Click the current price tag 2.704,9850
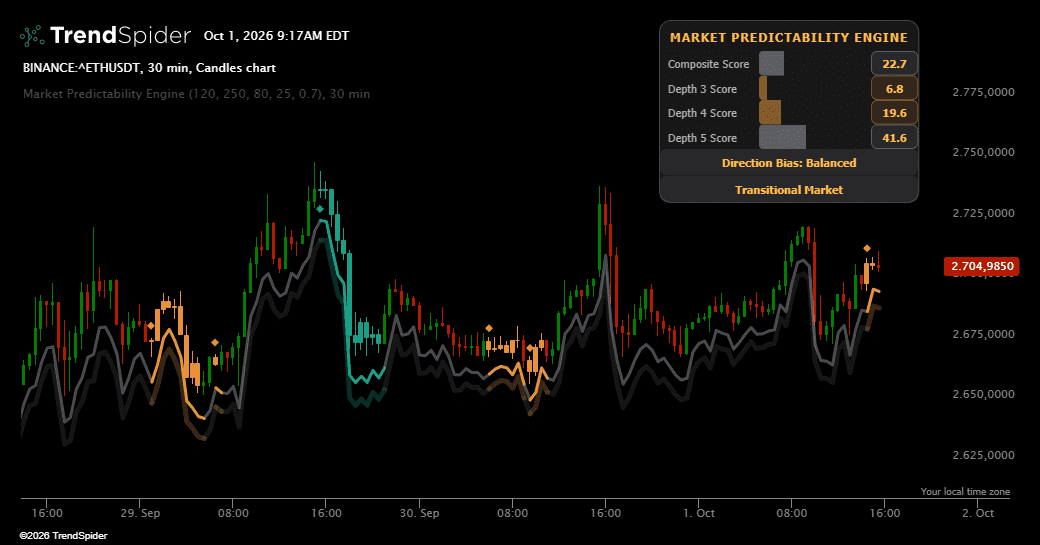Image resolution: width=1040 pixels, height=545 pixels. 982,267
